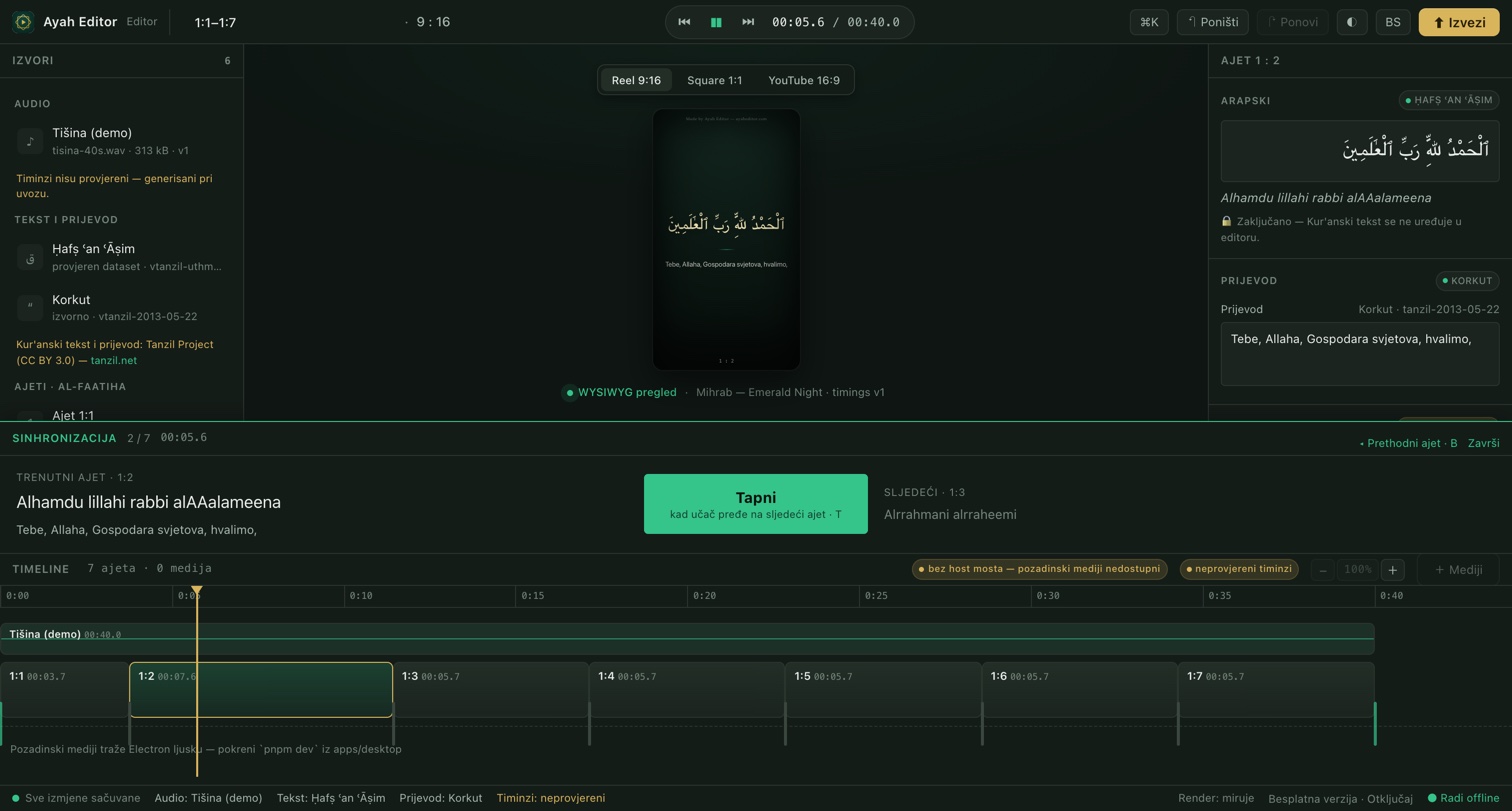1512x811 pixels.
Task: Select the Tišina (demo) audio source
Action: coord(122,141)
